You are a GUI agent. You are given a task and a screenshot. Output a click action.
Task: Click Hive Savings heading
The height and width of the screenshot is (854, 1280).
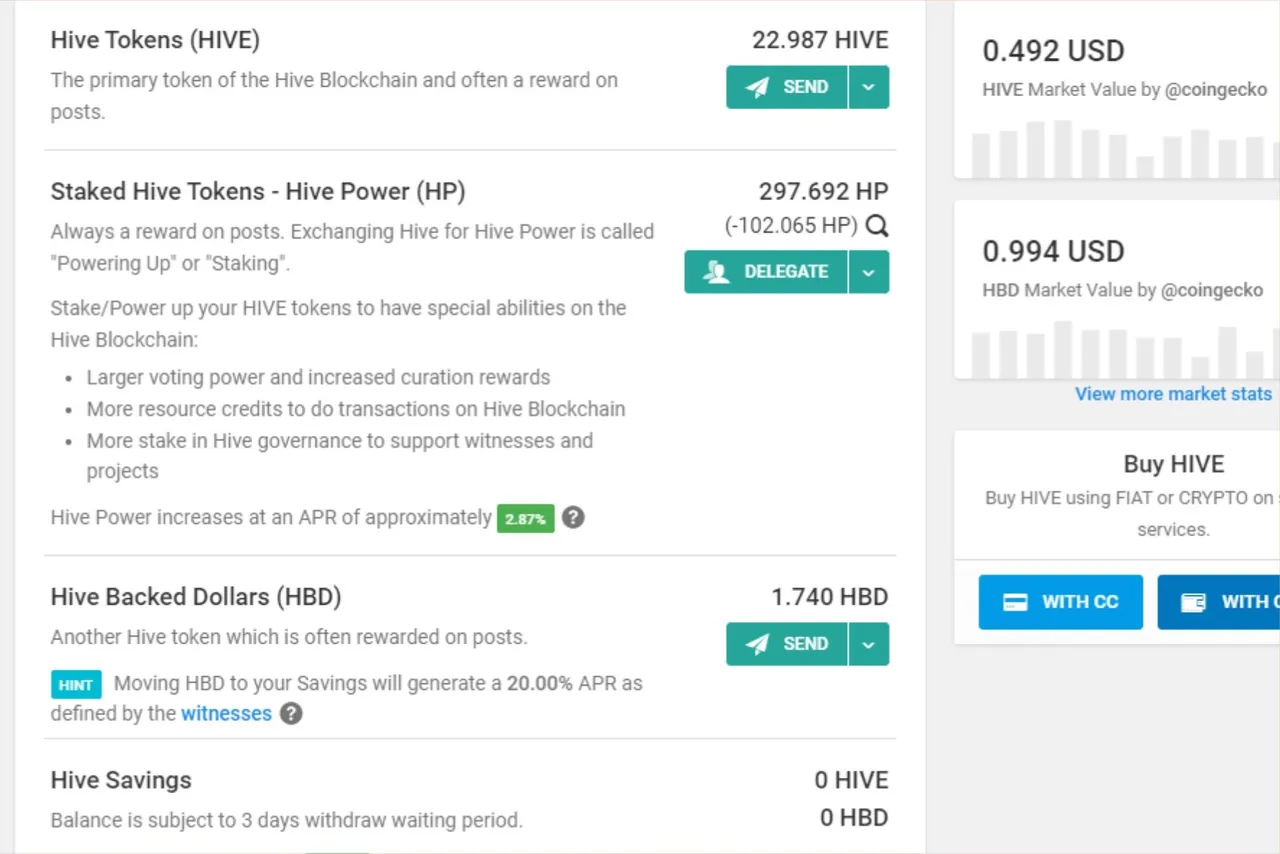(x=121, y=780)
